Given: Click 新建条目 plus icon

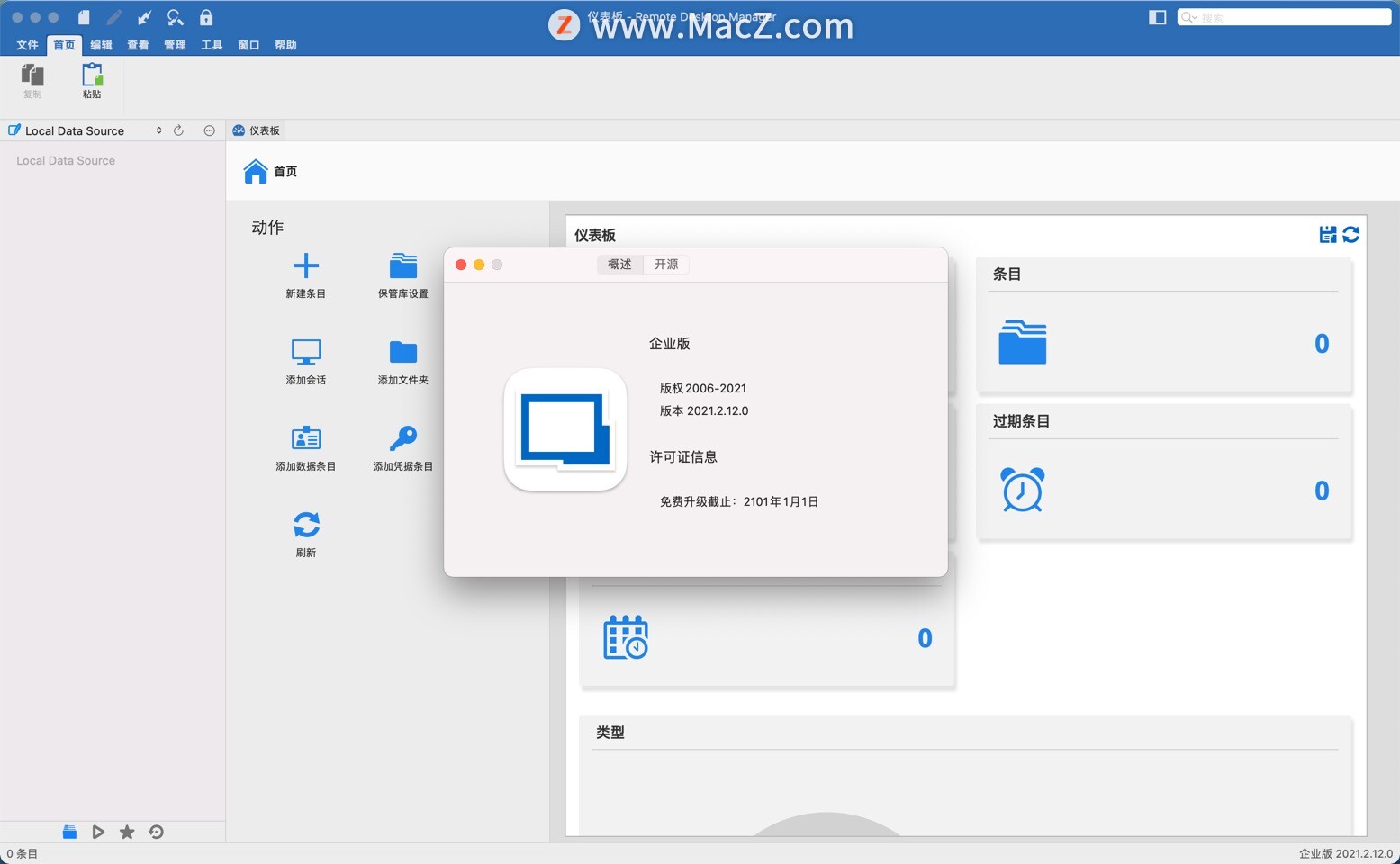Looking at the screenshot, I should click(x=306, y=265).
